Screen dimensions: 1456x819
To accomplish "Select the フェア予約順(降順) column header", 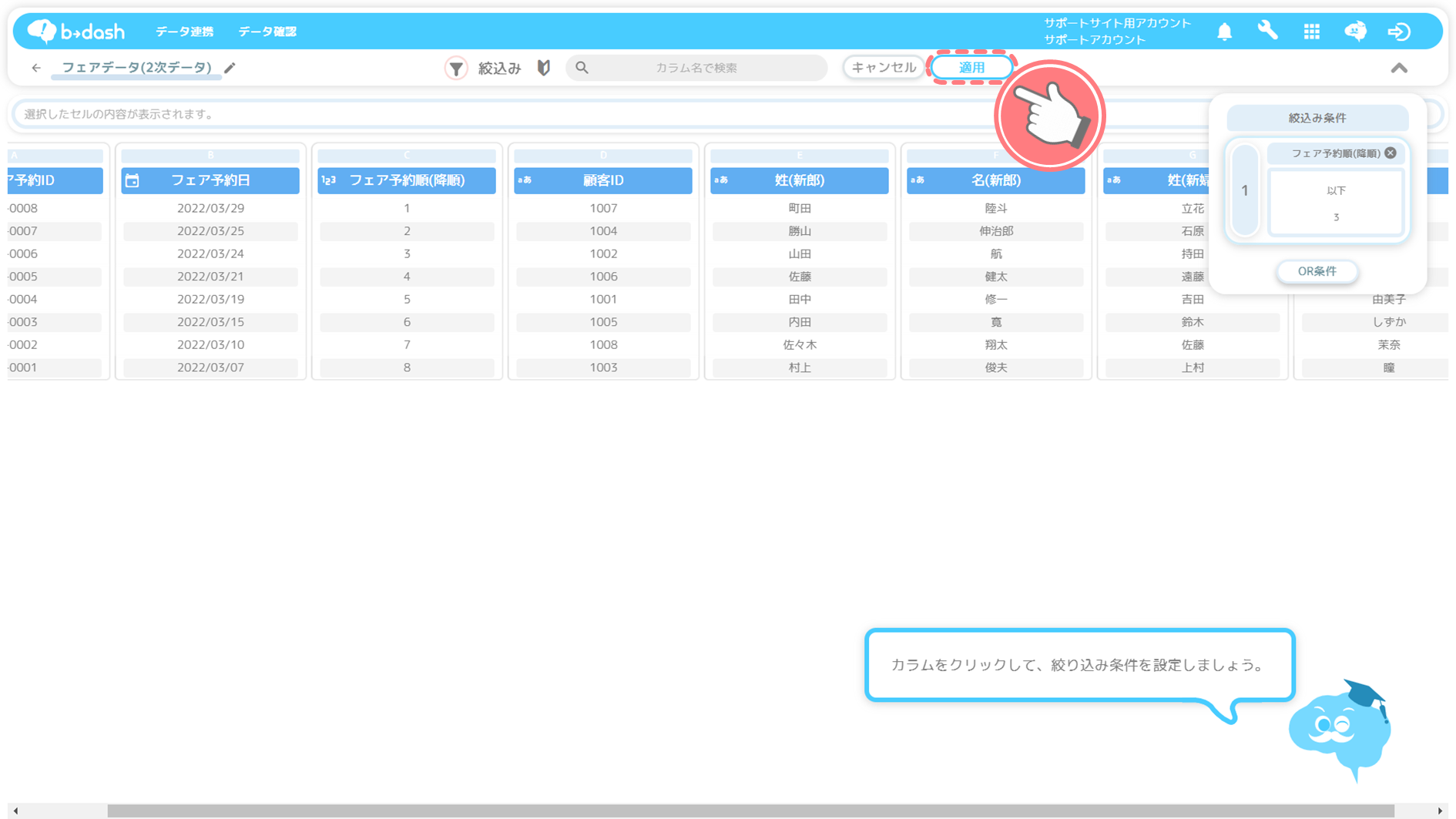I will 407,180.
